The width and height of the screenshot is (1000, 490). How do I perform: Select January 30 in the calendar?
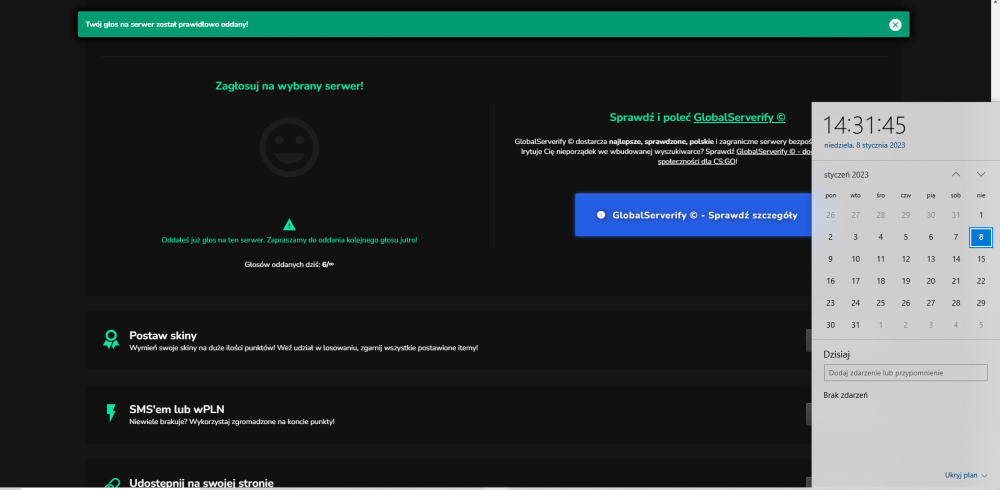pos(830,325)
